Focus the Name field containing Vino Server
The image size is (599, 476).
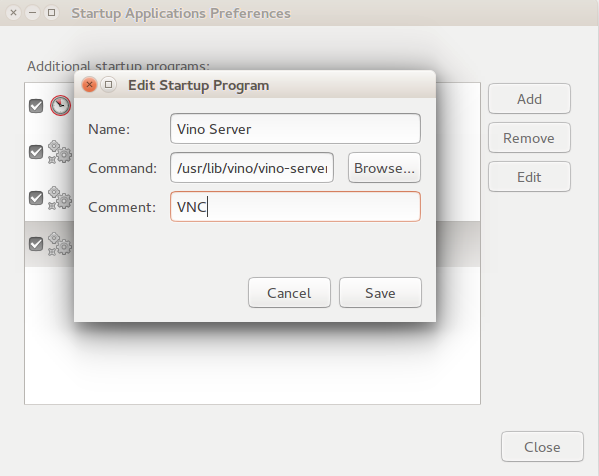tap(295, 129)
